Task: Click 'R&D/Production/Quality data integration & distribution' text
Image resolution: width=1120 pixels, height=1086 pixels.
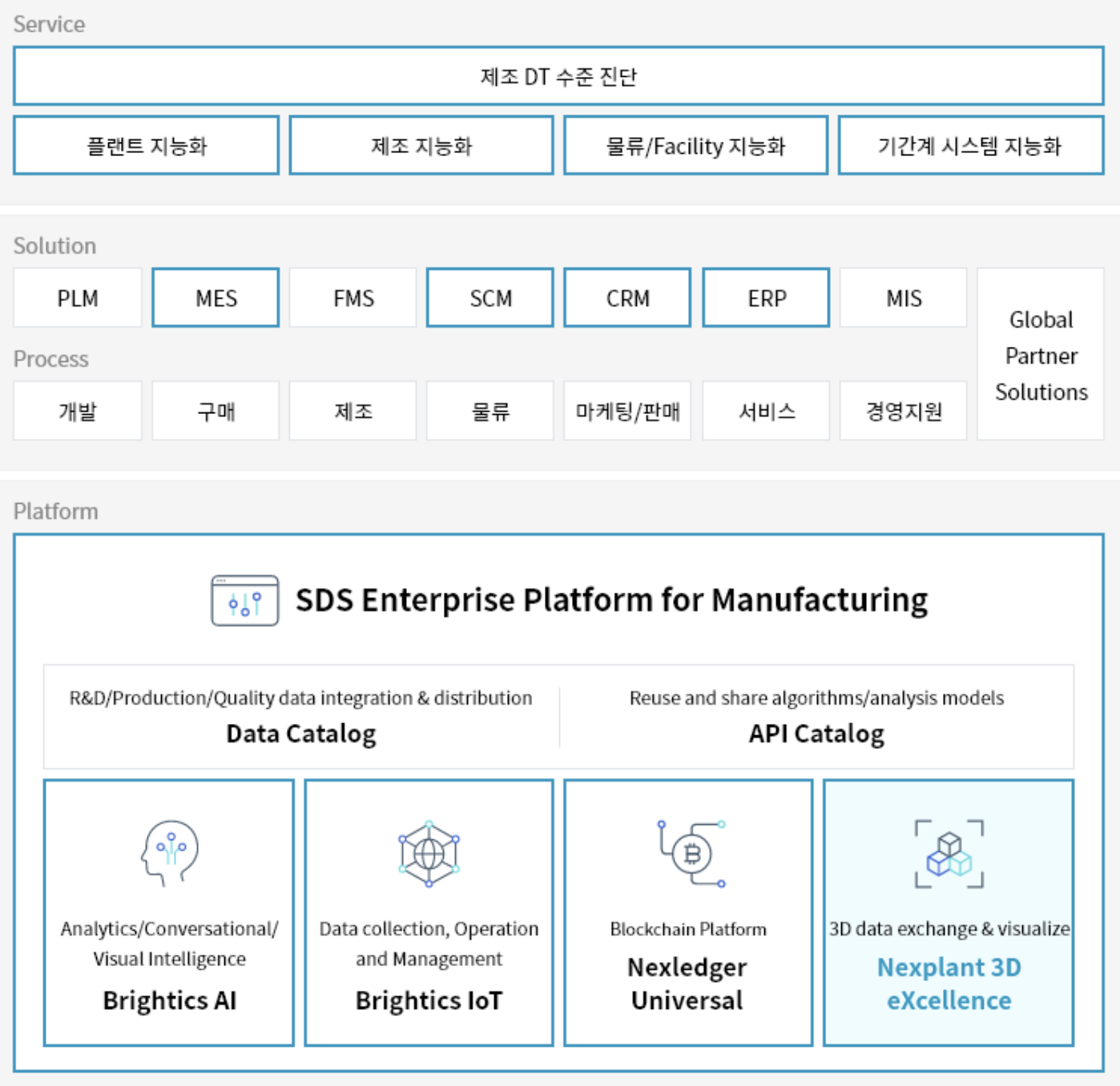Action: click(x=300, y=698)
